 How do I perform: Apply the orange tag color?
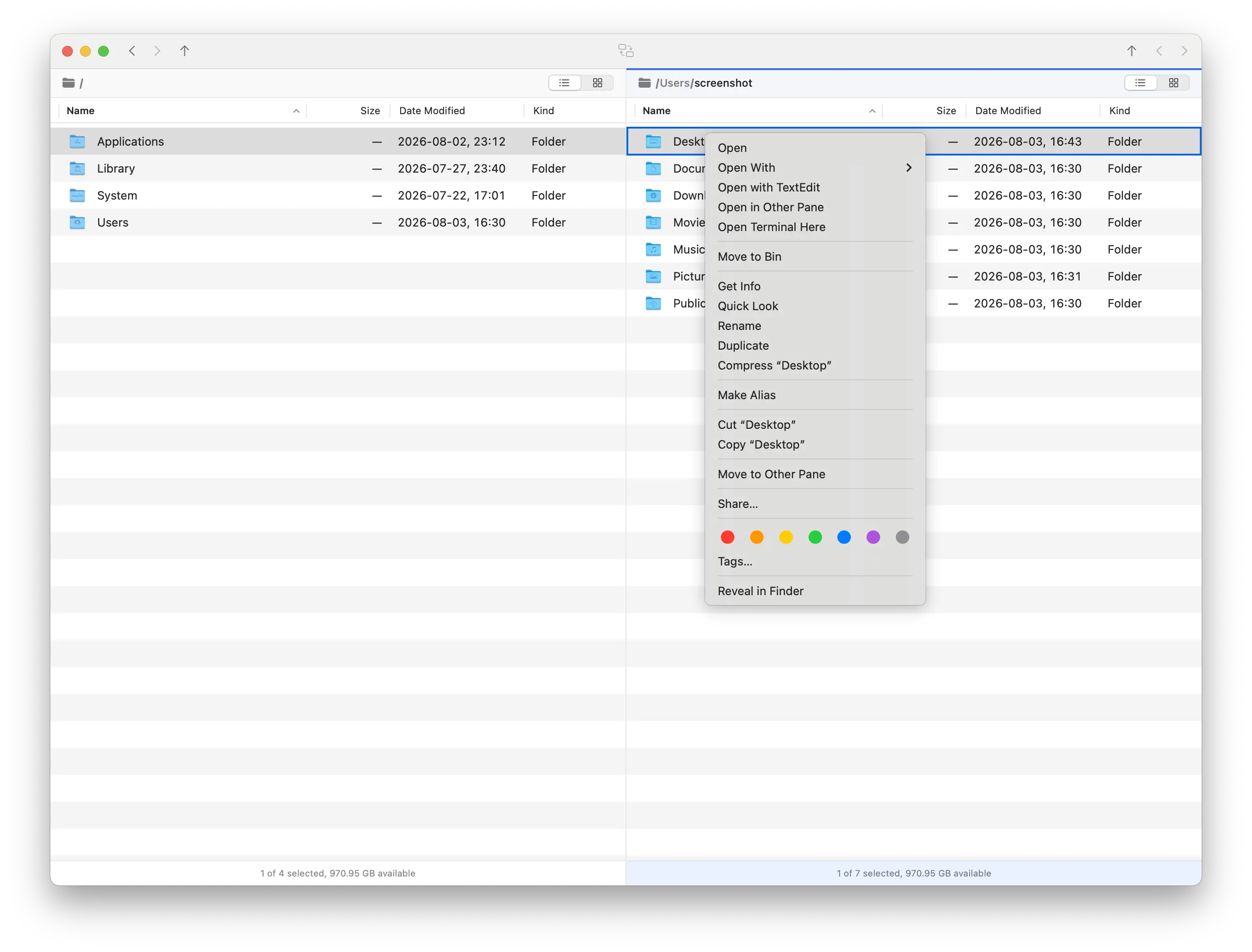point(756,537)
